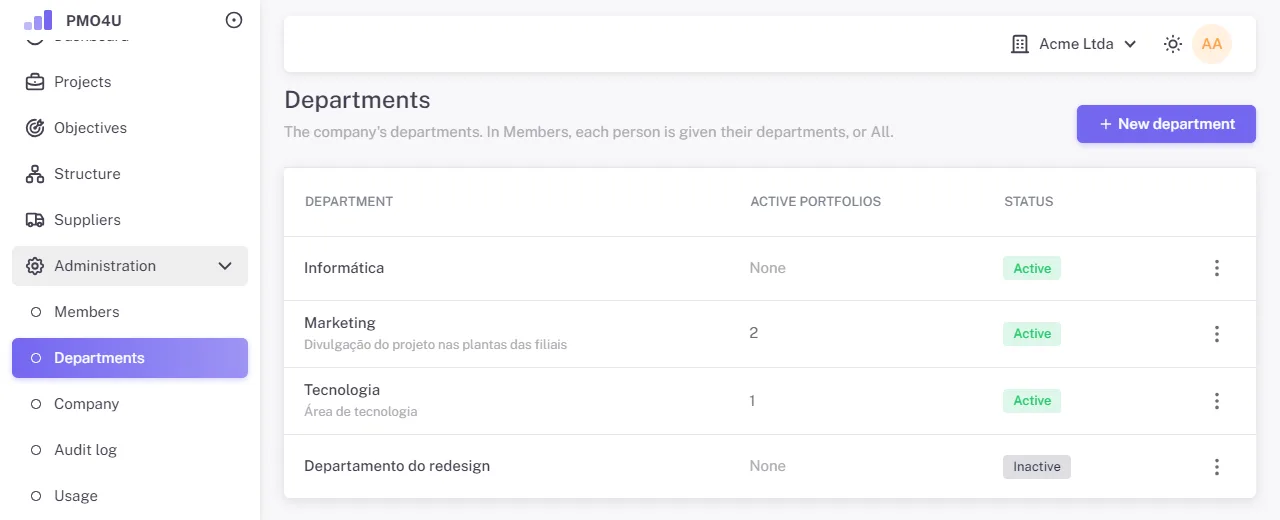The width and height of the screenshot is (1280, 520).
Task: Click the Projects briefcase icon
Action: click(x=35, y=82)
